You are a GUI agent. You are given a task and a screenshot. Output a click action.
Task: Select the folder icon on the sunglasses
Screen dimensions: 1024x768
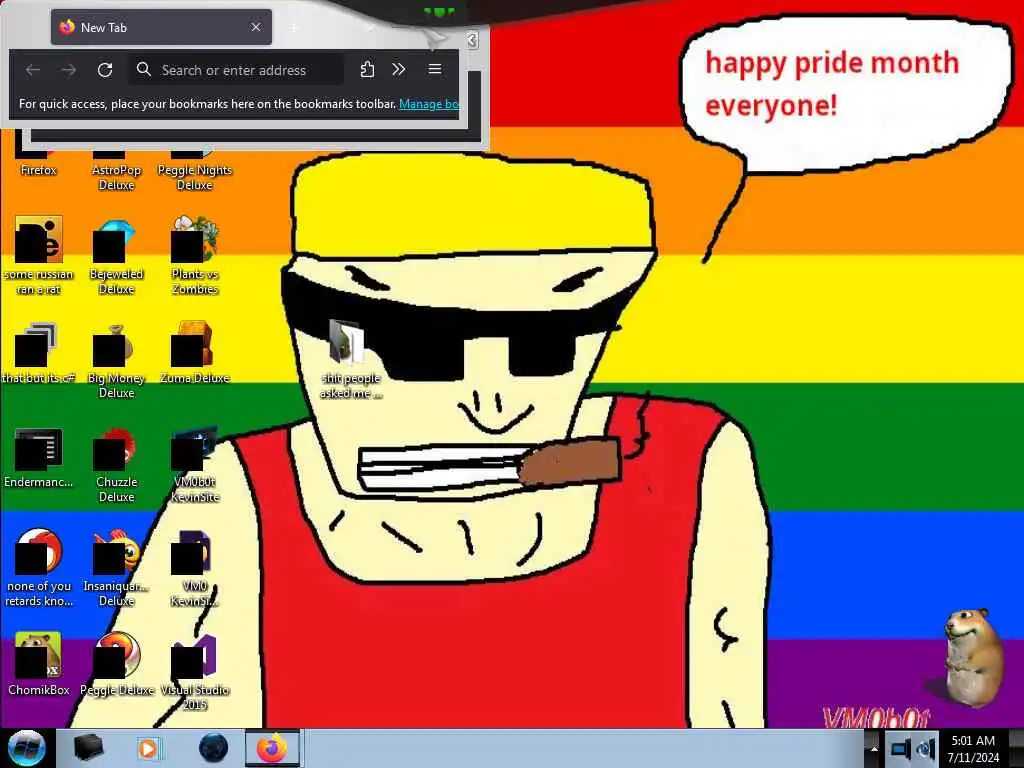350,359
